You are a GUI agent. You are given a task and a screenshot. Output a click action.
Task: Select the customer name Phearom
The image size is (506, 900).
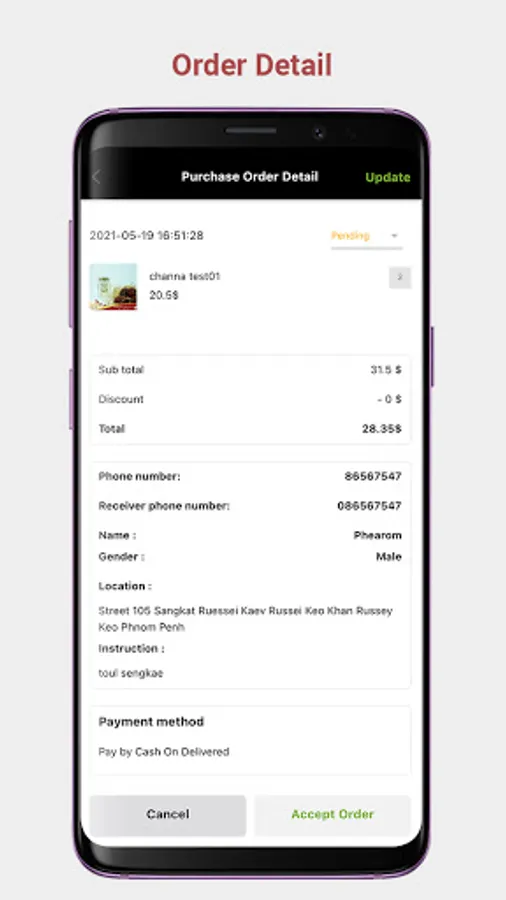pos(377,535)
